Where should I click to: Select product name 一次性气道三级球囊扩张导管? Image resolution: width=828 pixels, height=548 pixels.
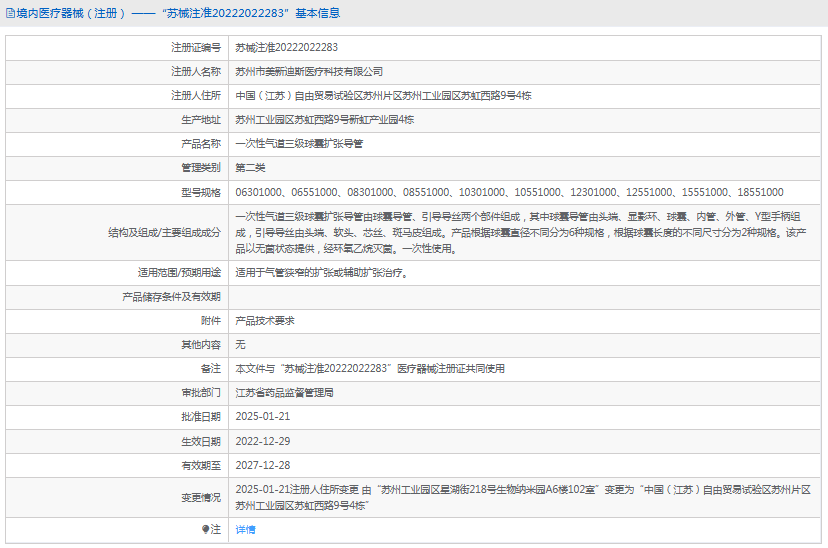click(x=299, y=144)
